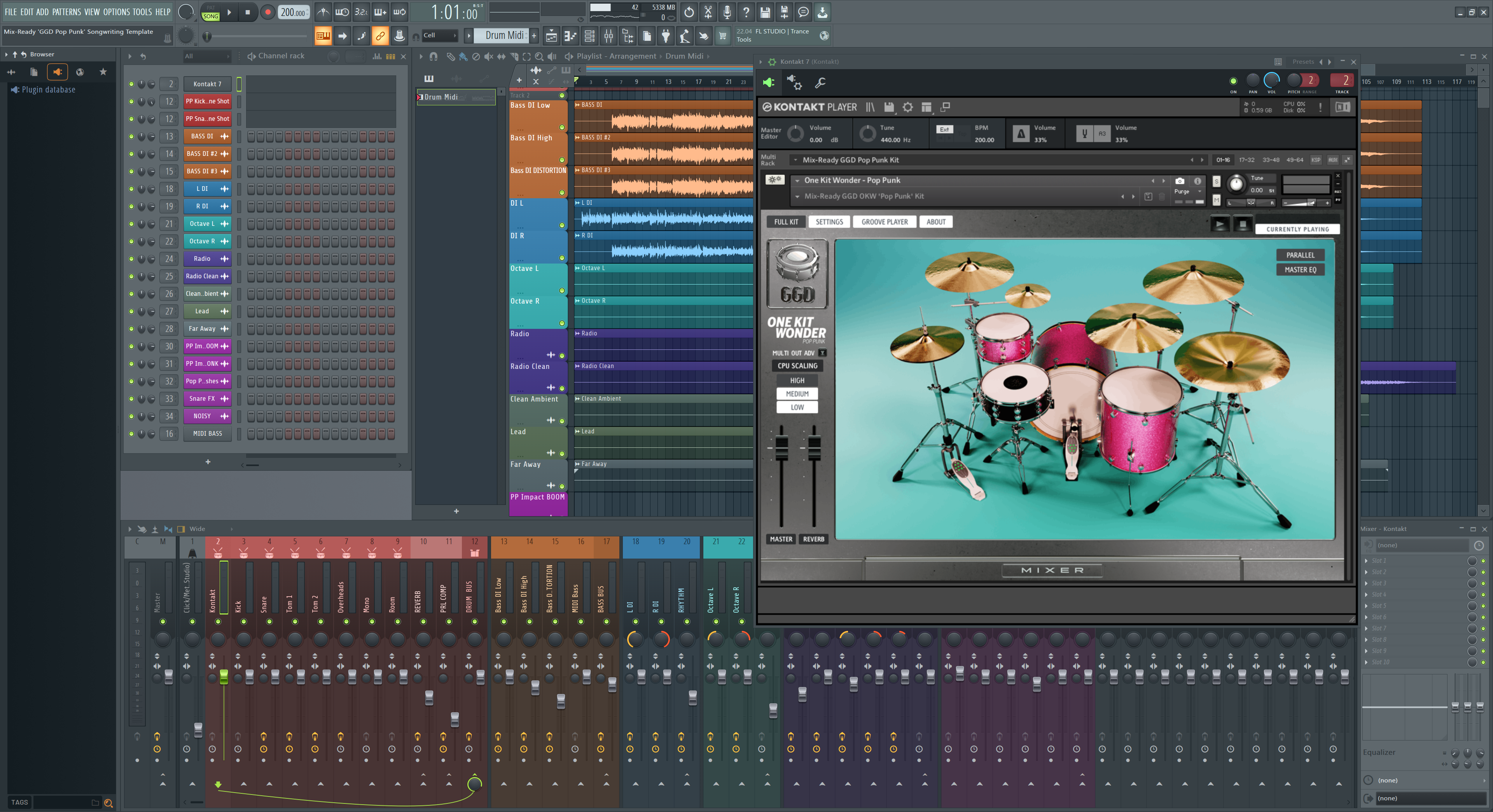Toggle the Kontakt plugin ON indicator

(x=1233, y=81)
